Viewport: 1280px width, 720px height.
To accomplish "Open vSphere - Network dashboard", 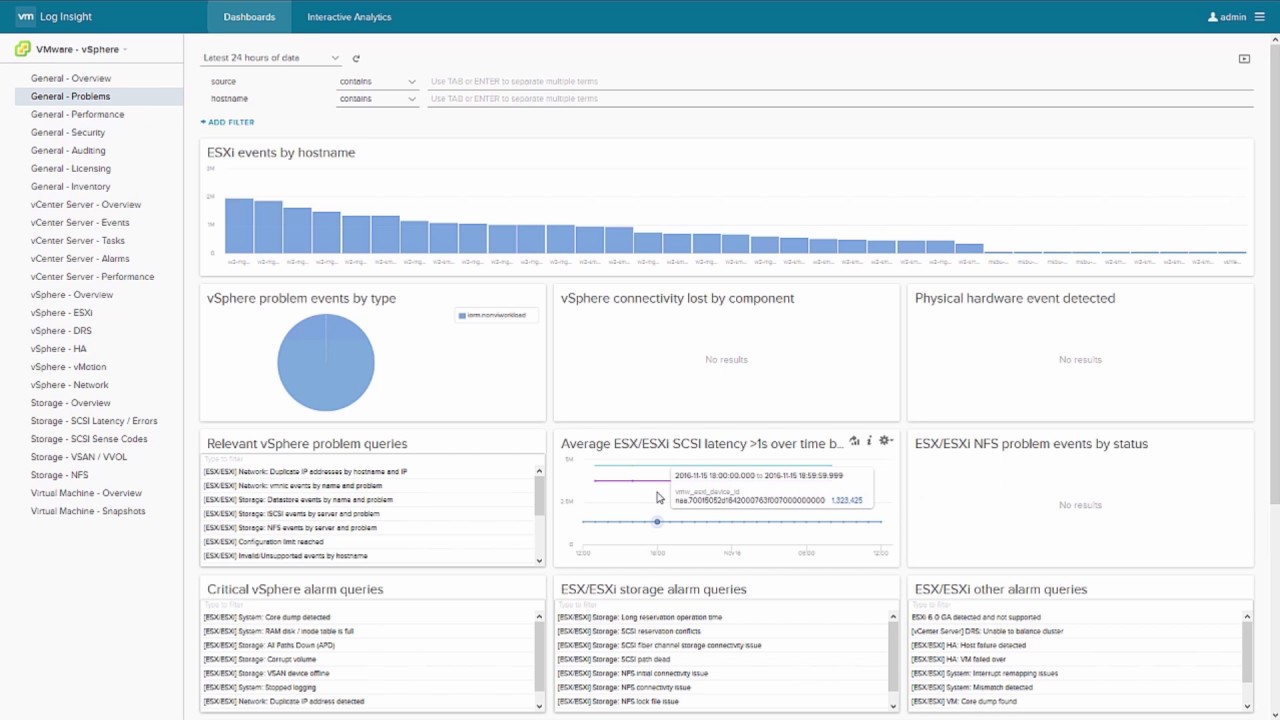I will [70, 385].
